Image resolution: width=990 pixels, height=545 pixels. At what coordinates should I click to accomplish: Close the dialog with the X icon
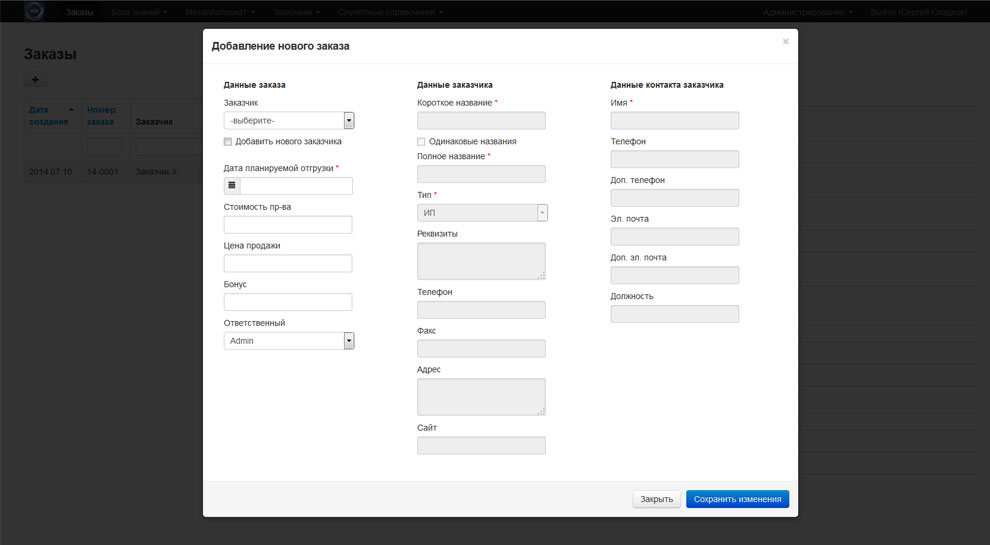pyautogui.click(x=785, y=42)
